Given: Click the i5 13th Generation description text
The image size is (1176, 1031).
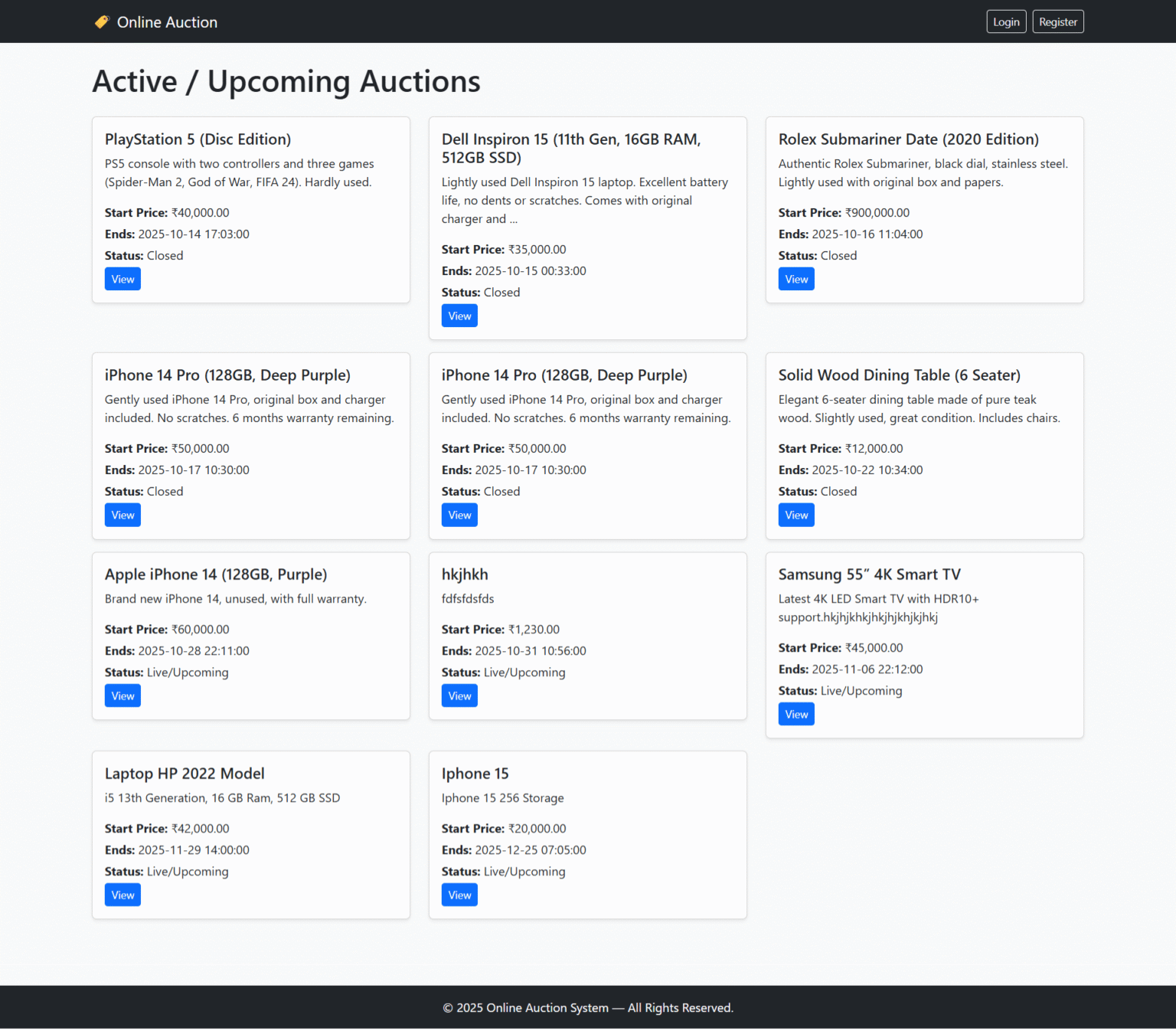Looking at the screenshot, I should pyautogui.click(x=223, y=798).
